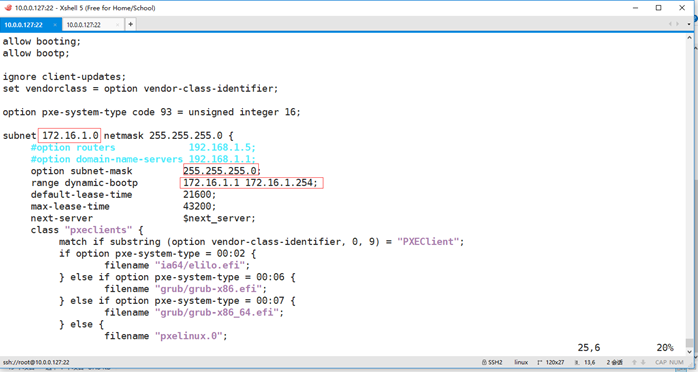Click the 13,6 cursor position status entry
Screen dimensions: 698x372
click(x=586, y=362)
